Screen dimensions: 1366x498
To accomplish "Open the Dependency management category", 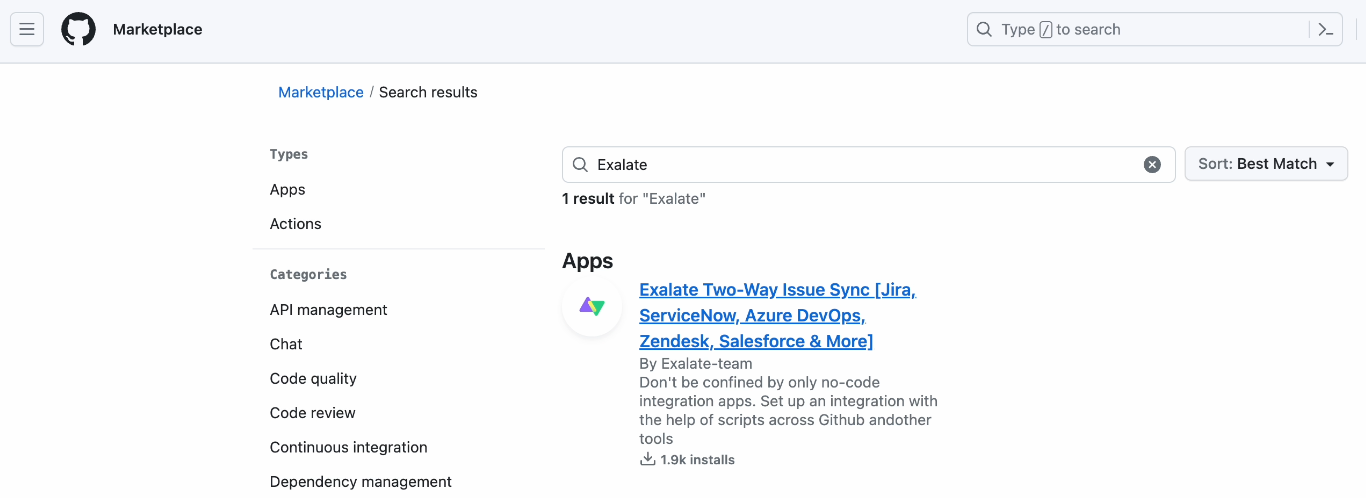I will click(361, 482).
